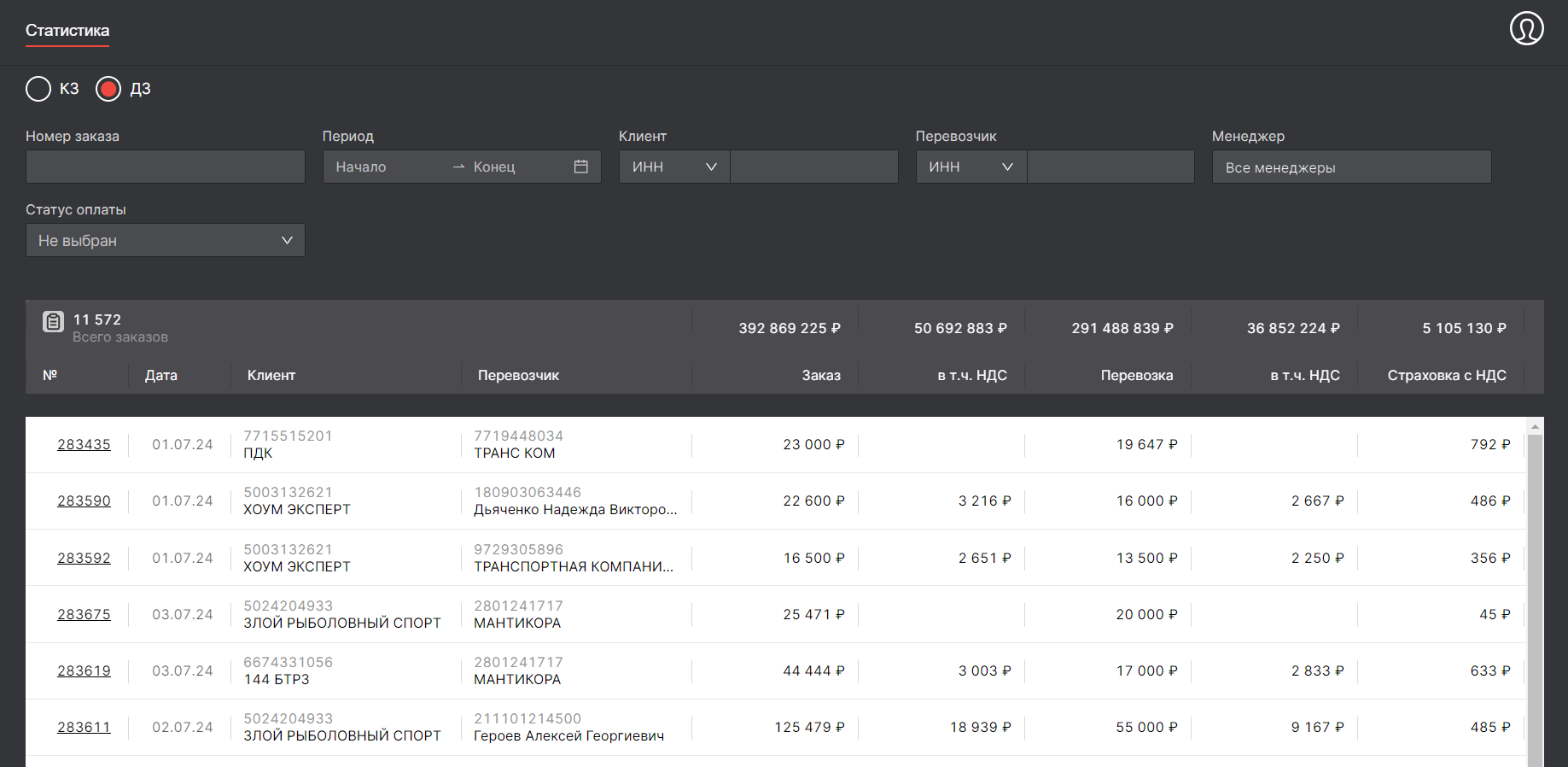1568x767 pixels.
Task: Click the Перевозчик column header in table
Action: point(518,375)
